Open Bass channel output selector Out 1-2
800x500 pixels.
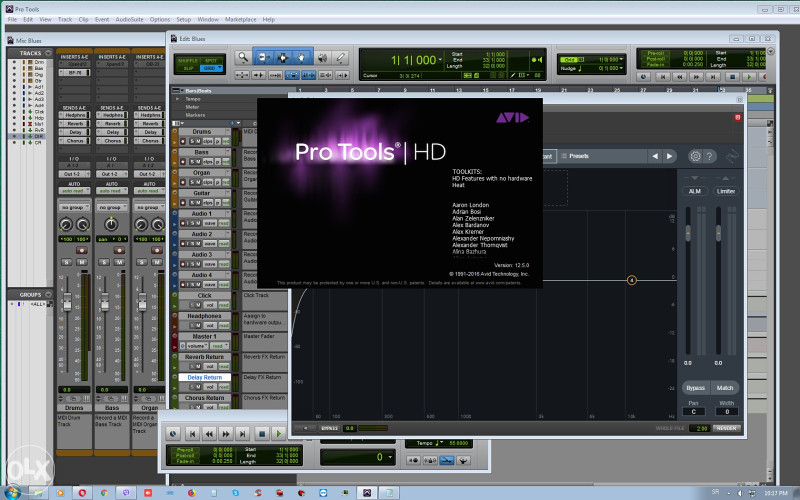pyautogui.click(x=112, y=174)
